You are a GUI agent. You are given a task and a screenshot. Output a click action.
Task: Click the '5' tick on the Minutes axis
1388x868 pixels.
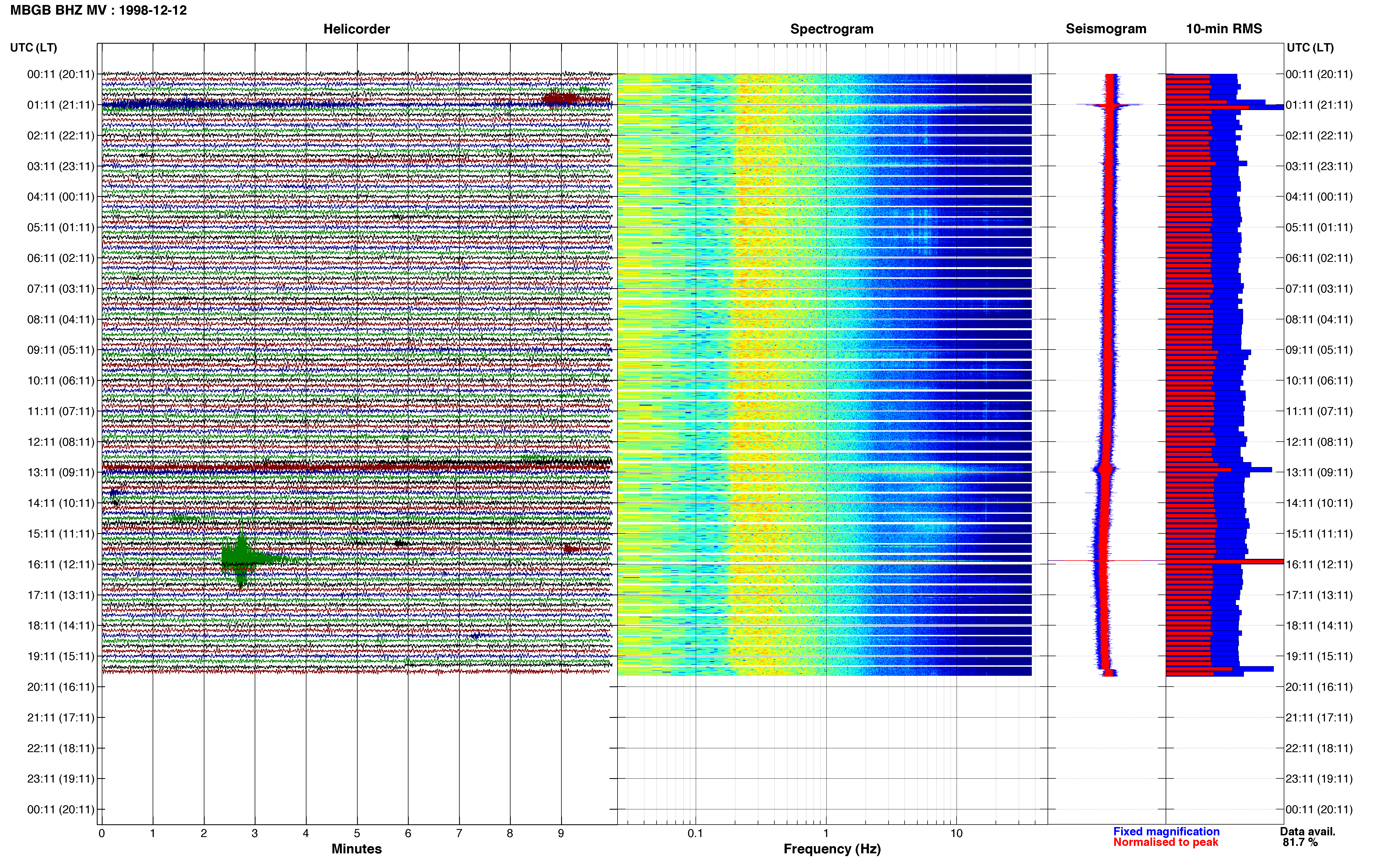[x=357, y=833]
